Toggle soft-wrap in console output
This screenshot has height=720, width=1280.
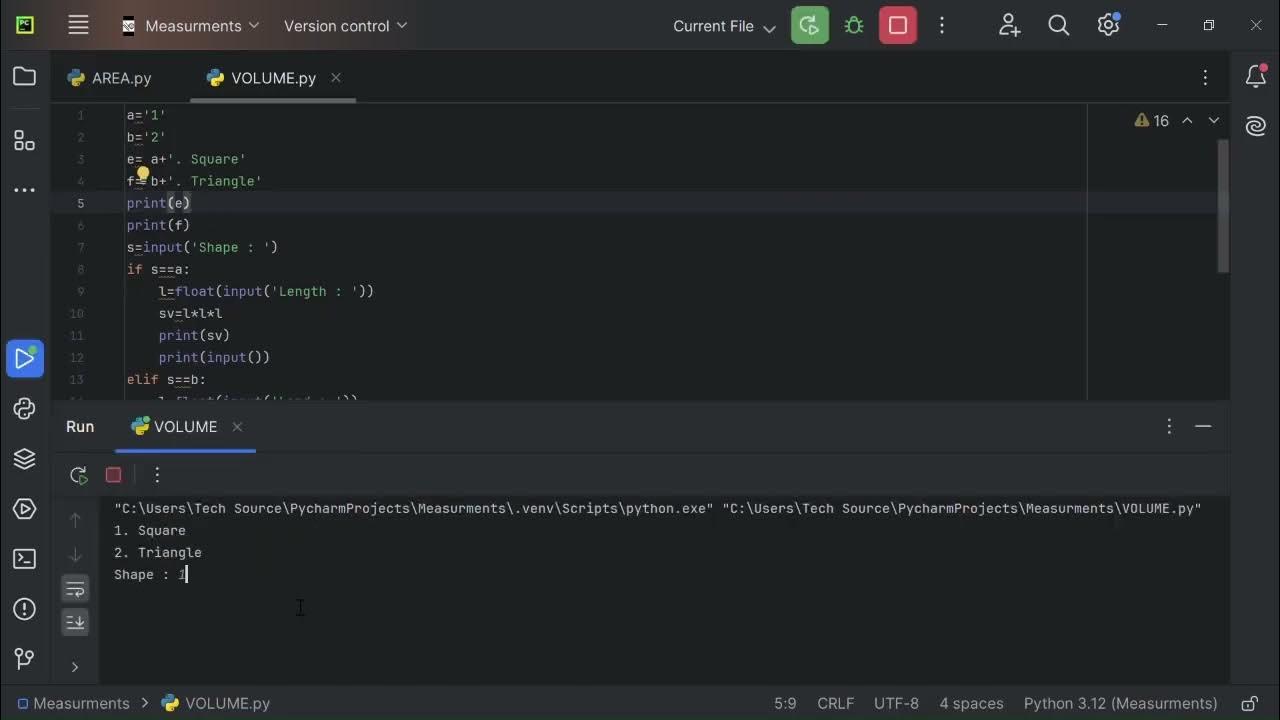coord(75,589)
